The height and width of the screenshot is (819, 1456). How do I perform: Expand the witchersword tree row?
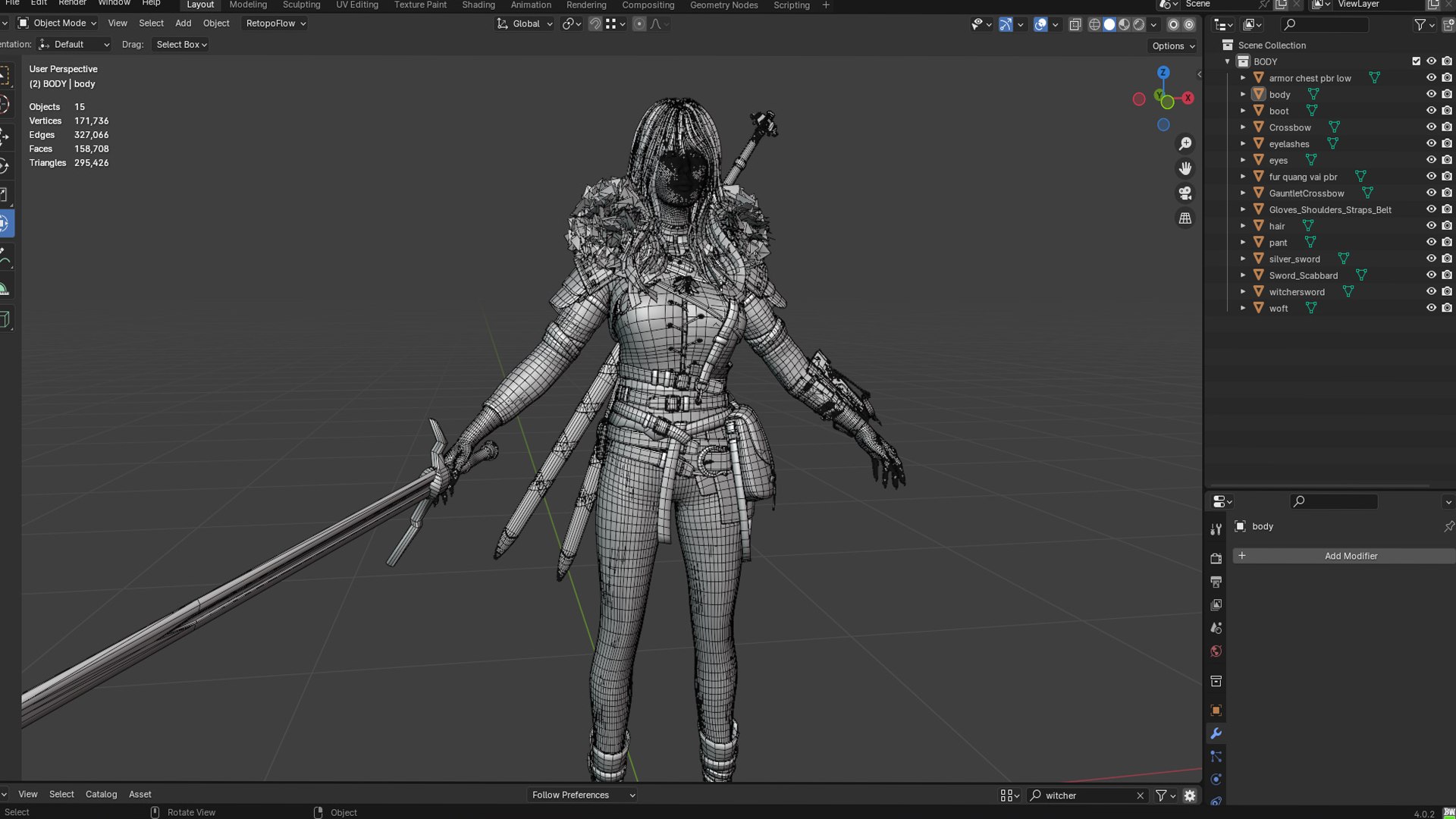coord(1243,291)
